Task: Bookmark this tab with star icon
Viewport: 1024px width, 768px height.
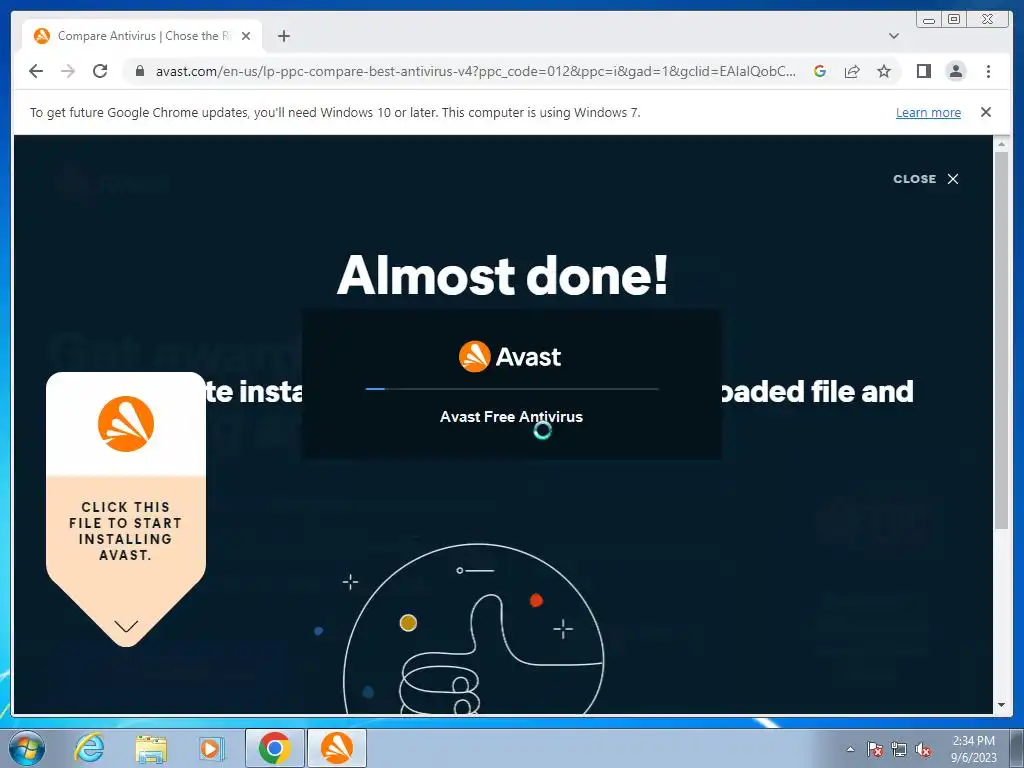Action: tap(884, 71)
